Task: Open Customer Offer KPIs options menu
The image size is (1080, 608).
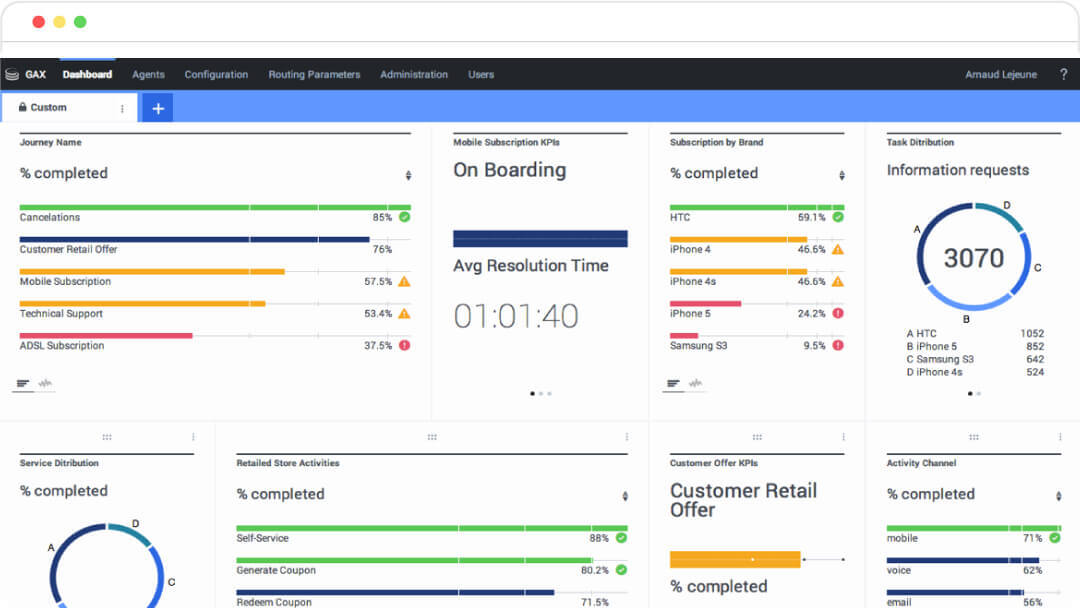Action: 844,437
